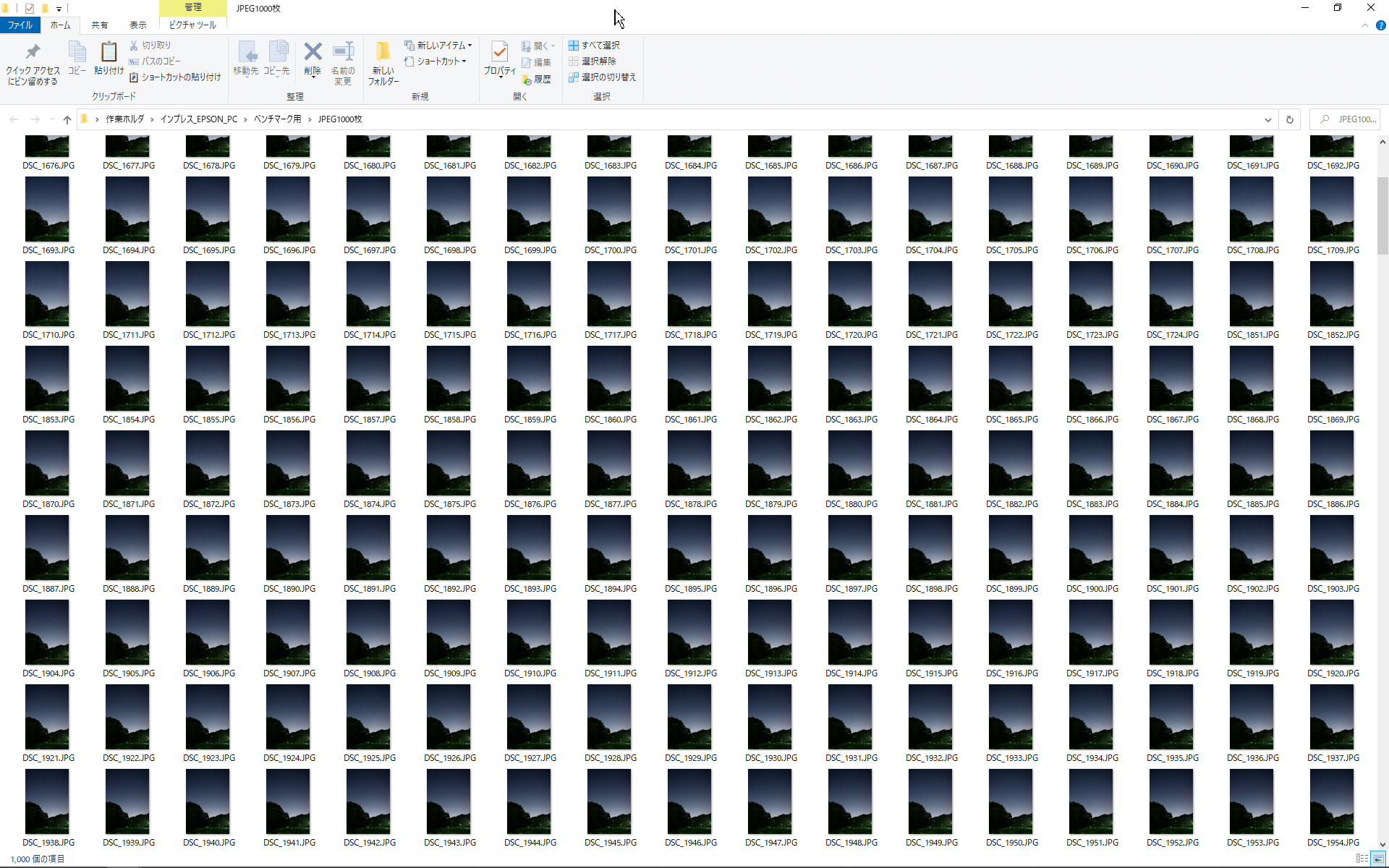Screen dimensions: 1389x868
Task: Switch to the 表示 ribbon tab
Action: click(138, 25)
